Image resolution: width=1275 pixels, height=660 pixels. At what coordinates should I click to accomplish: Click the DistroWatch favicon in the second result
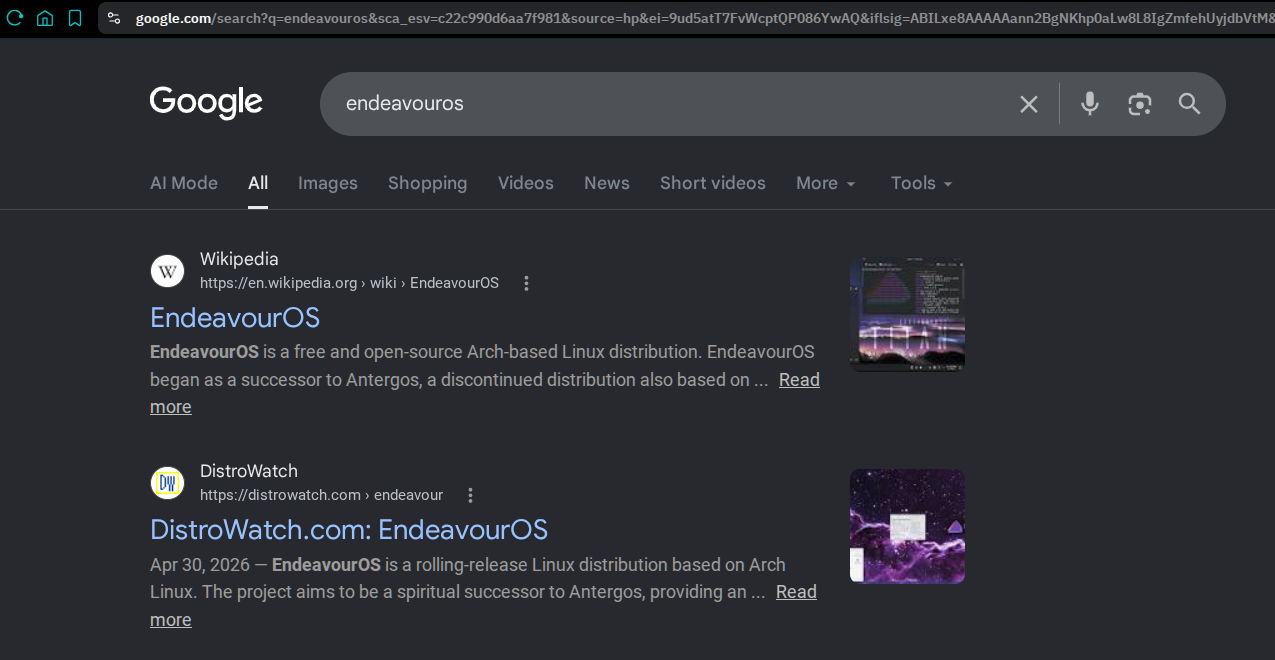[x=167, y=483]
